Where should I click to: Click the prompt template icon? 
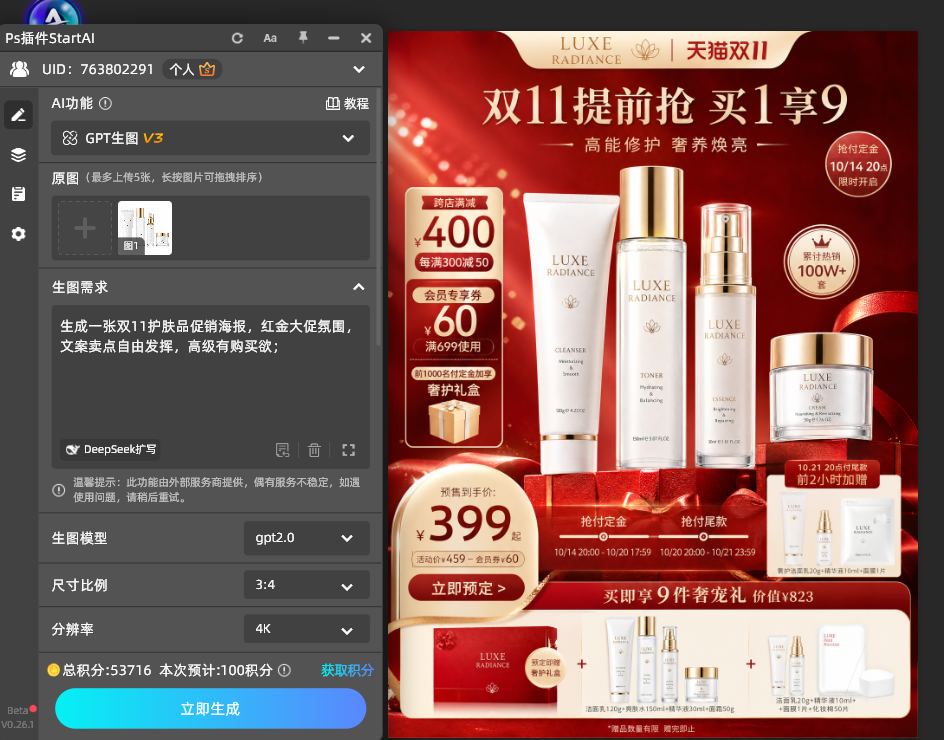(282, 450)
